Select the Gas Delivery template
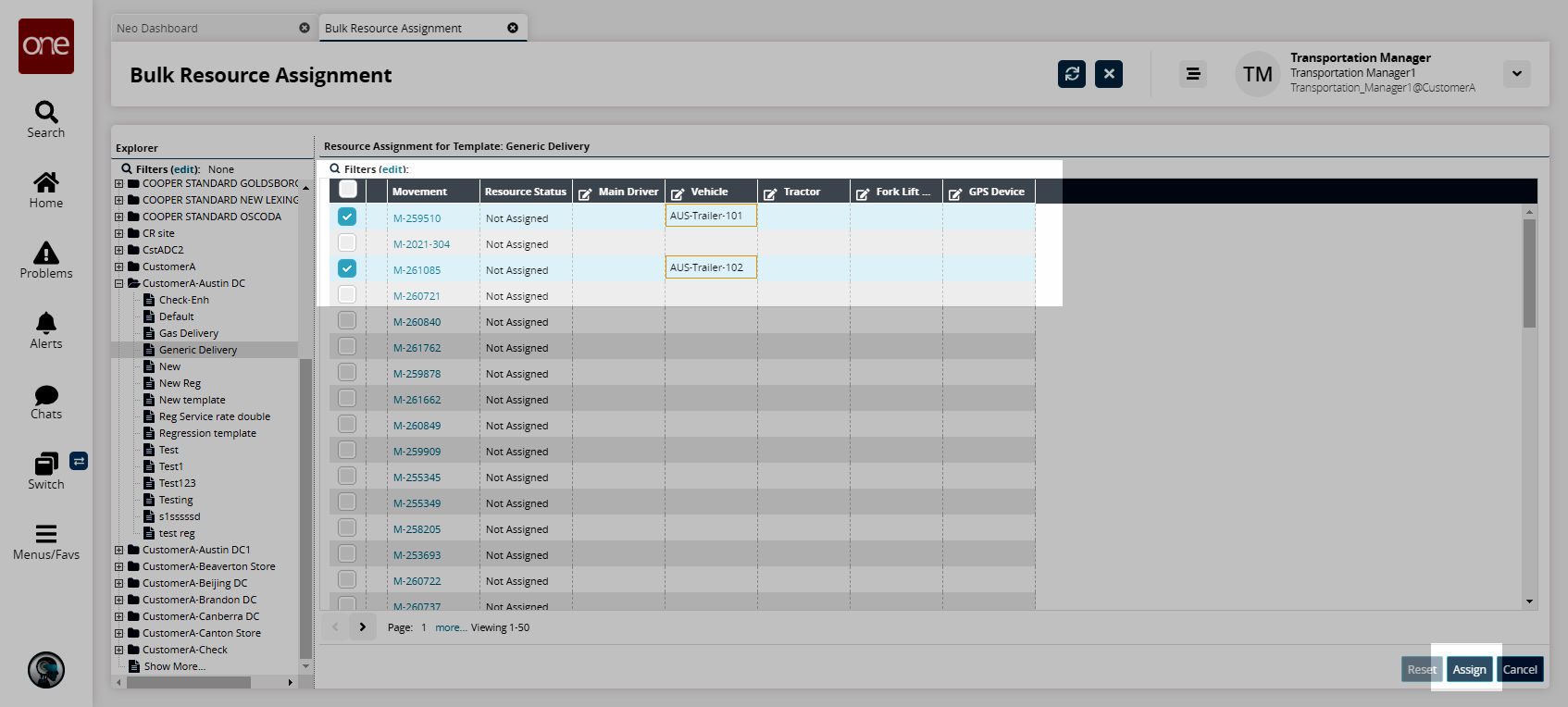This screenshot has width=1568, height=707. pyautogui.click(x=189, y=333)
